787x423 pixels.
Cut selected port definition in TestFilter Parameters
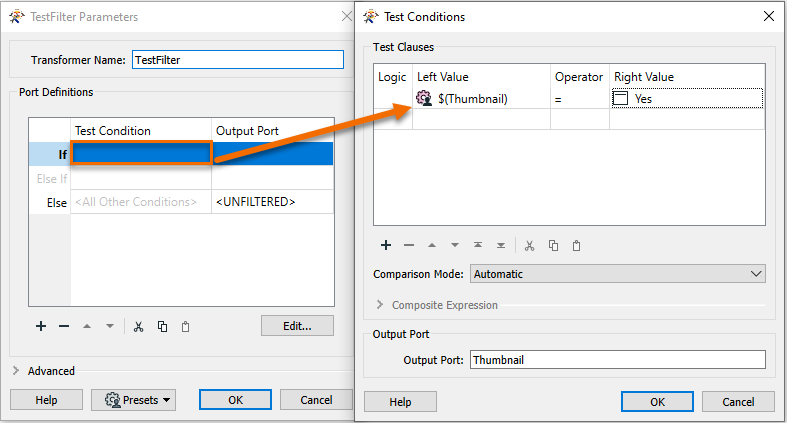[x=139, y=327]
